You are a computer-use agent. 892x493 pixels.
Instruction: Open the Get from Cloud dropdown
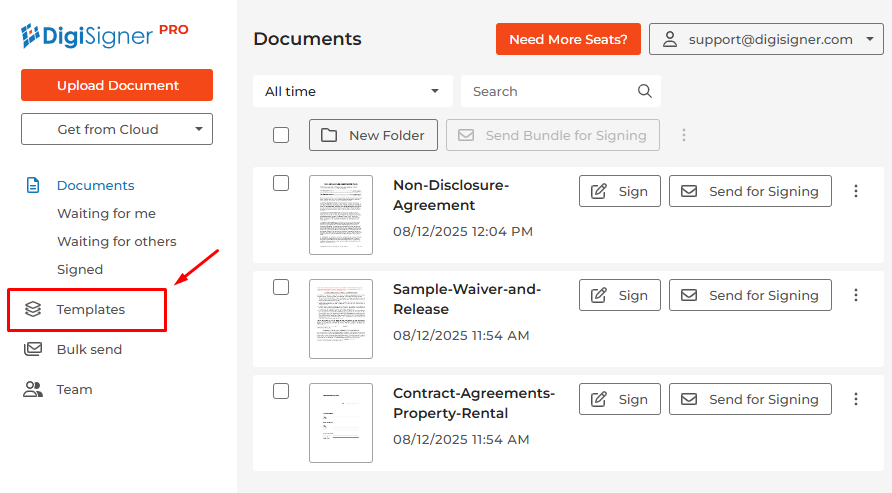click(117, 129)
